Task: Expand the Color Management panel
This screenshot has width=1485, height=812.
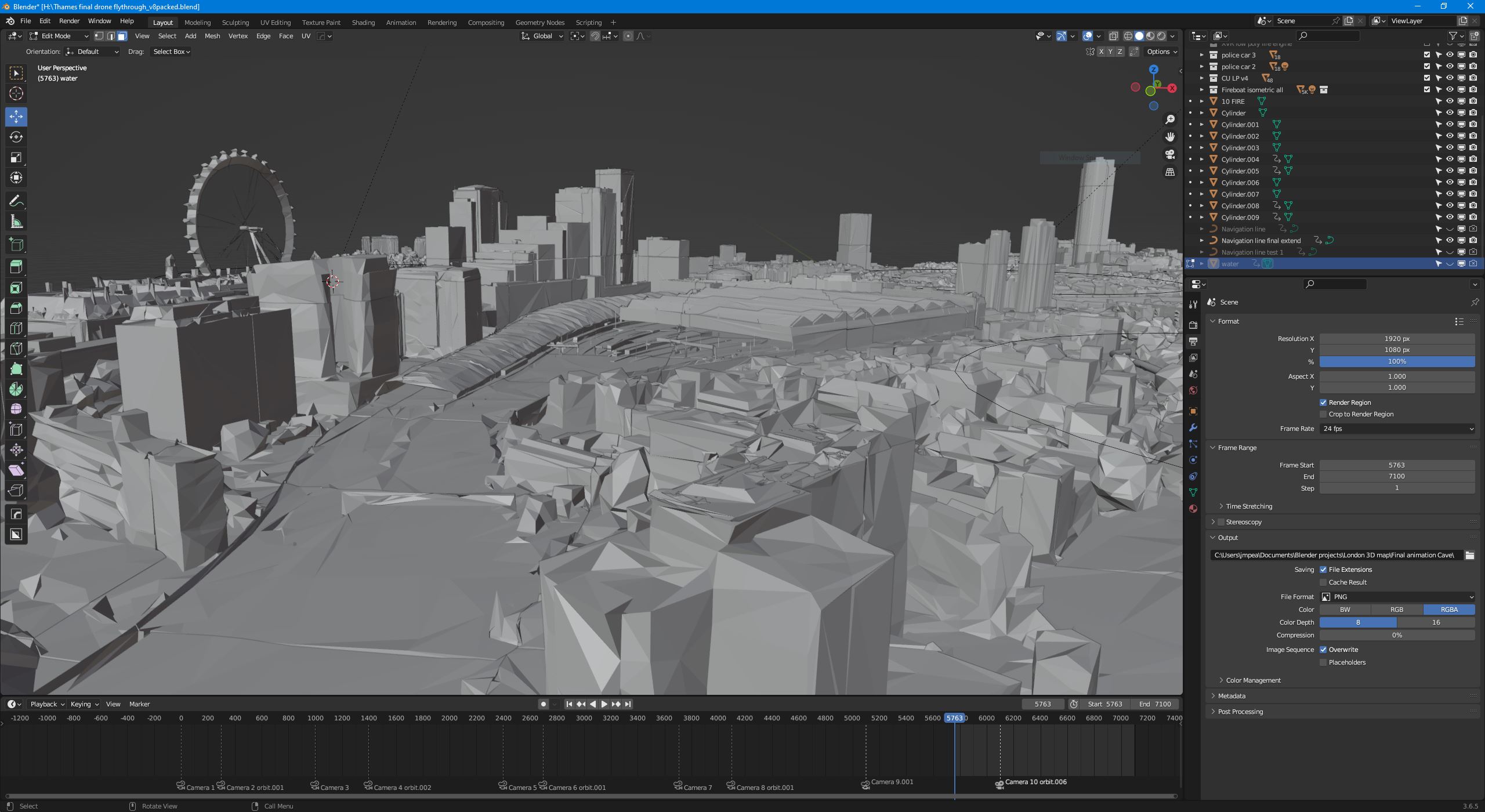Action: [x=1253, y=680]
